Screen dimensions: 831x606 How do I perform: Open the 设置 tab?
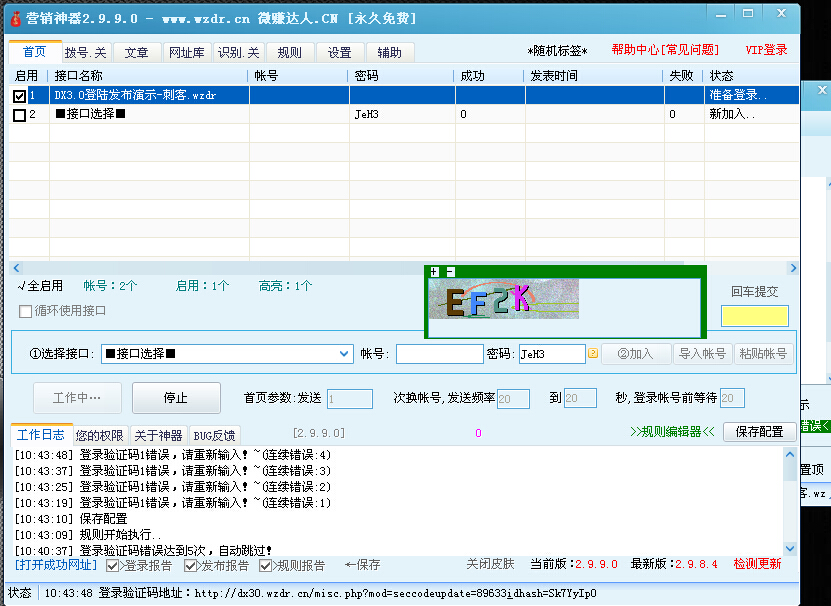point(339,53)
